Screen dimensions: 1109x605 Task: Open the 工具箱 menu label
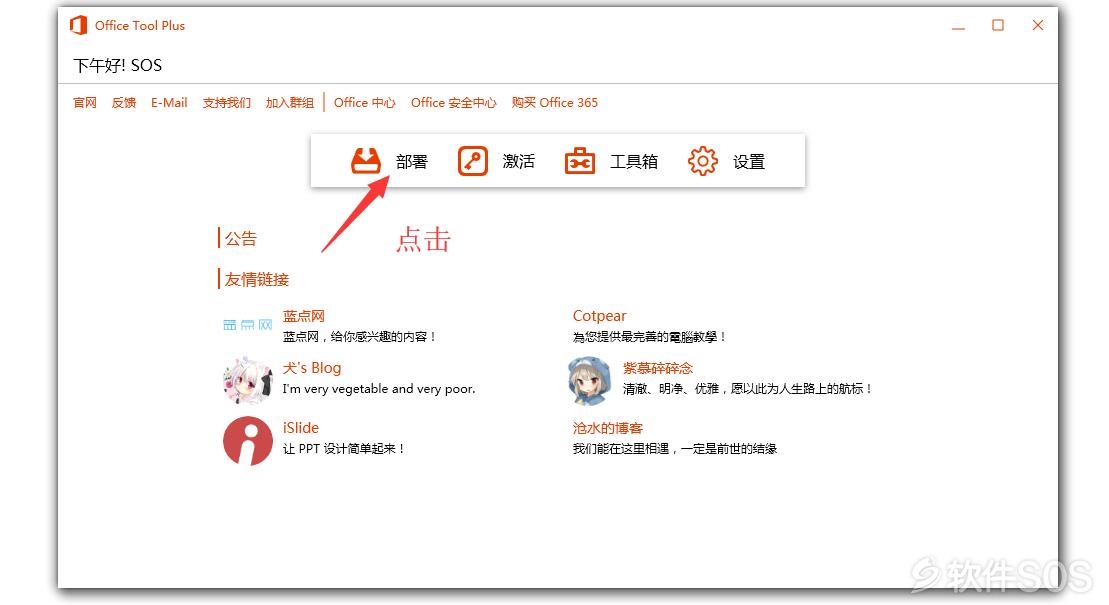634,162
